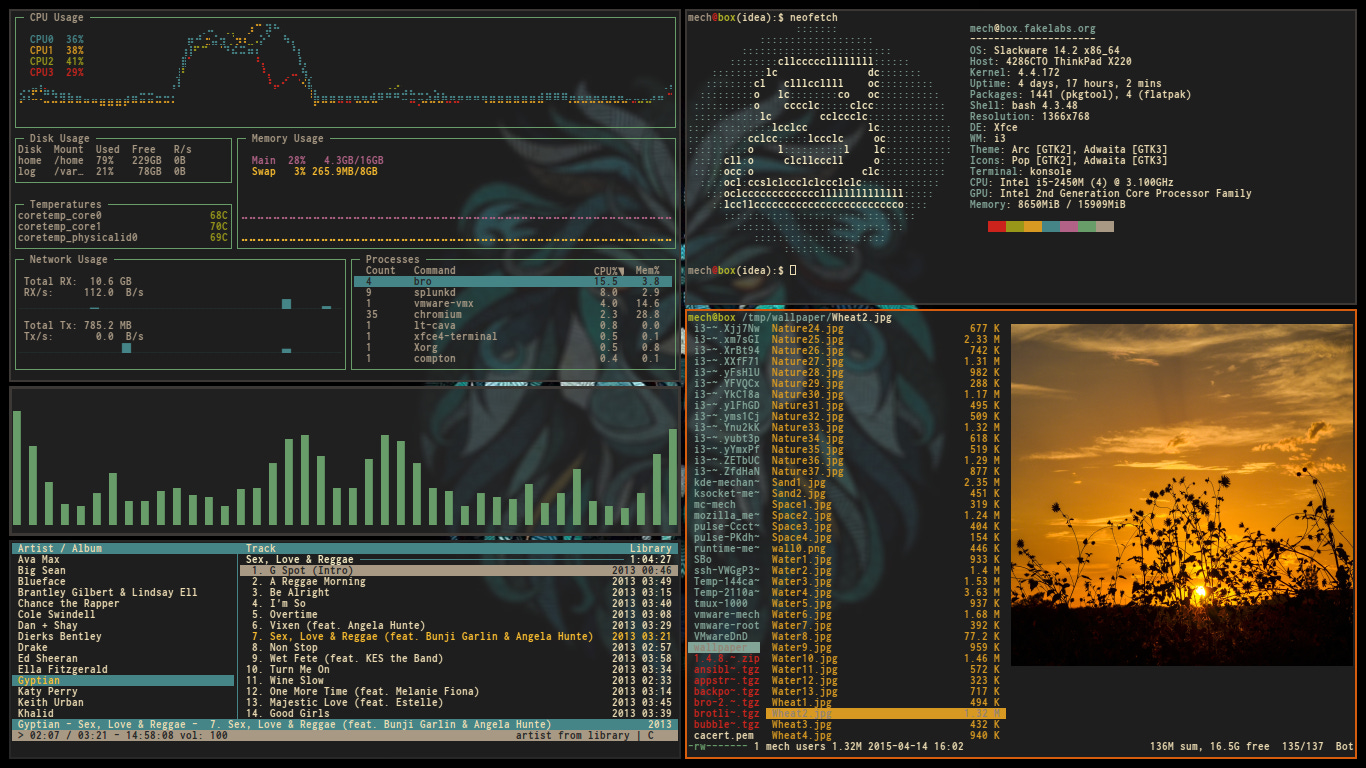1366x768 pixels.
Task: Click the terminal cursor at the prompt
Action: tap(793, 271)
